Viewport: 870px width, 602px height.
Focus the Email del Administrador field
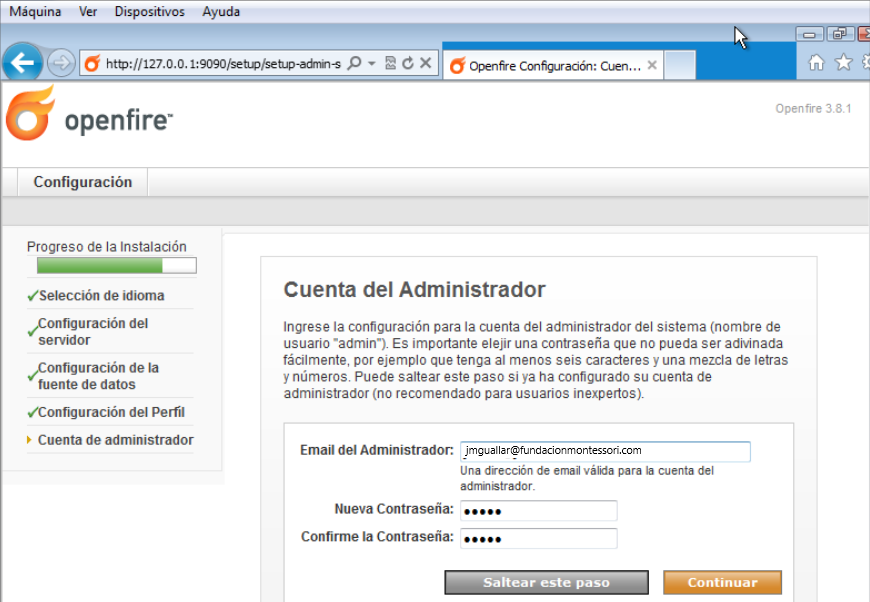pyautogui.click(x=605, y=451)
